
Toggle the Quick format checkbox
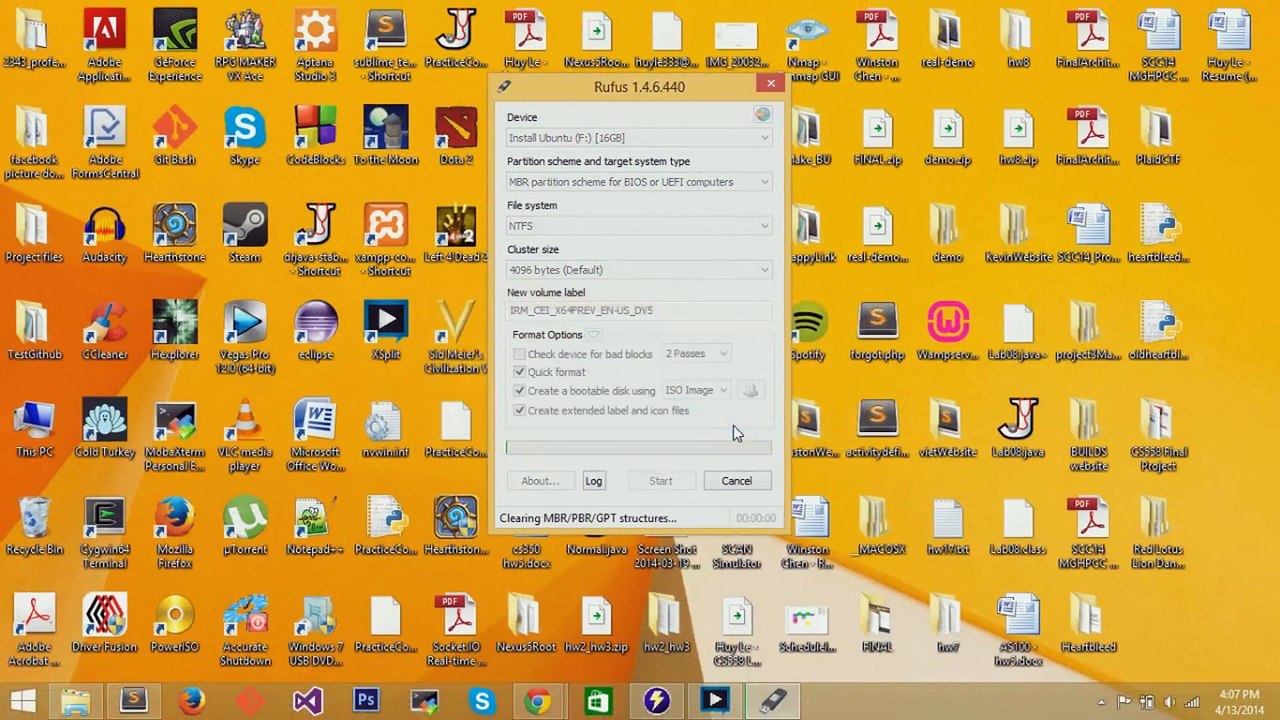[519, 372]
